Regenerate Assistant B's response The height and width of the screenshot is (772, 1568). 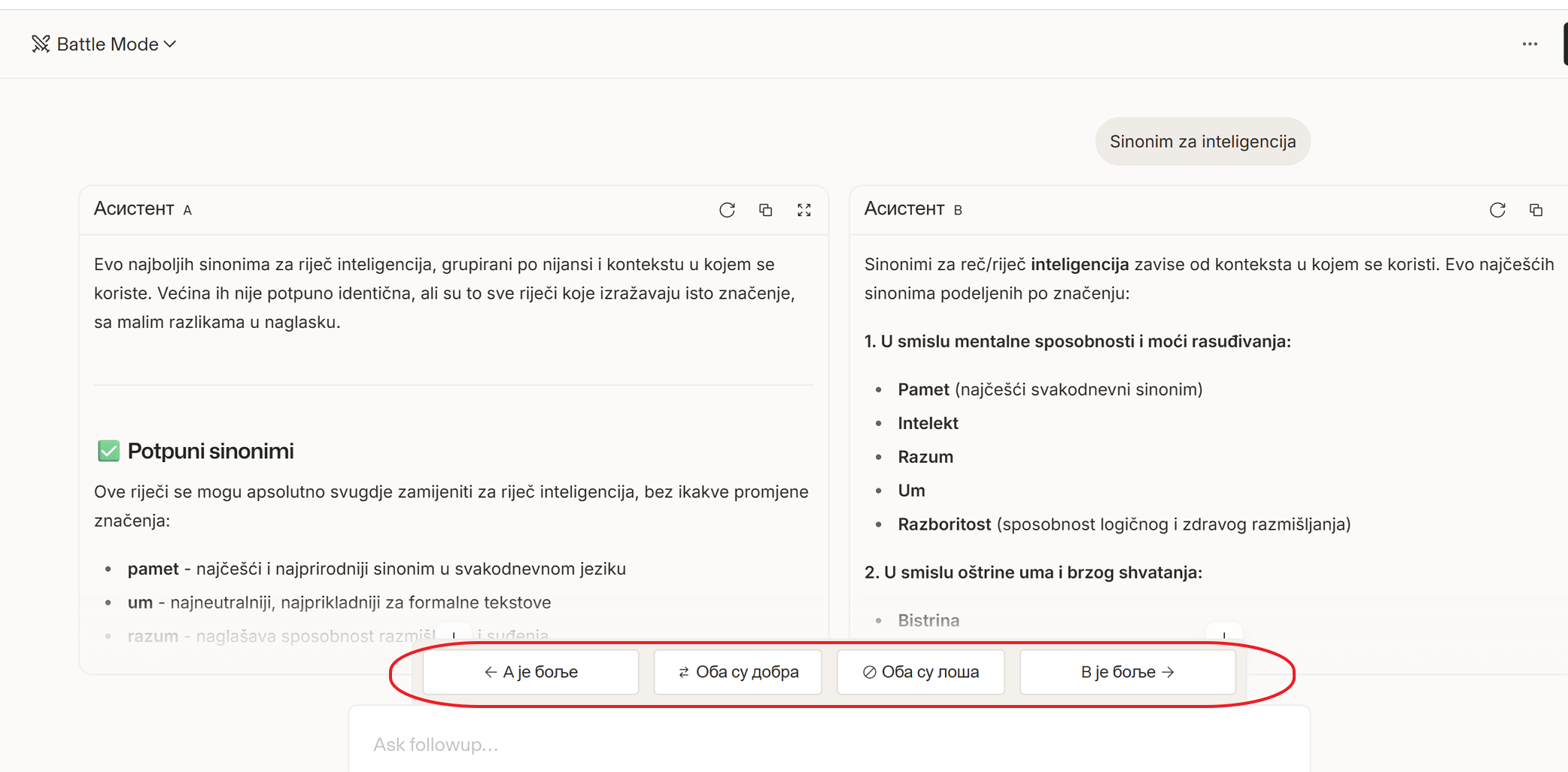pyautogui.click(x=1497, y=210)
